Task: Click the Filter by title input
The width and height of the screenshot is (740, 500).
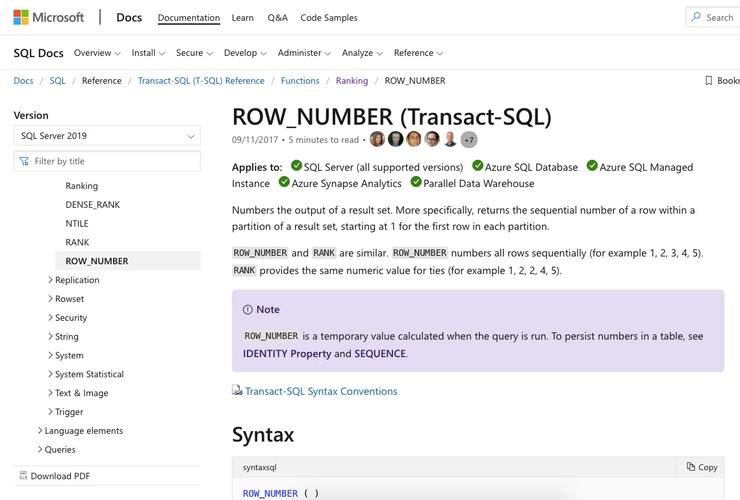Action: 107,161
